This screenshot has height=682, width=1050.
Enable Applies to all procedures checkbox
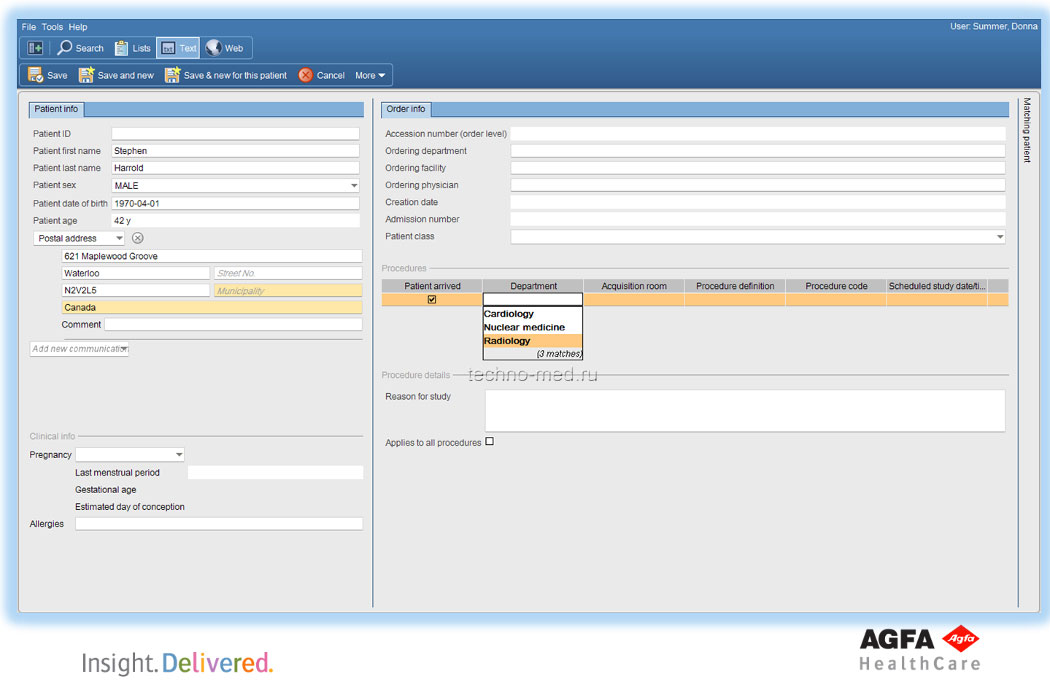pos(489,442)
